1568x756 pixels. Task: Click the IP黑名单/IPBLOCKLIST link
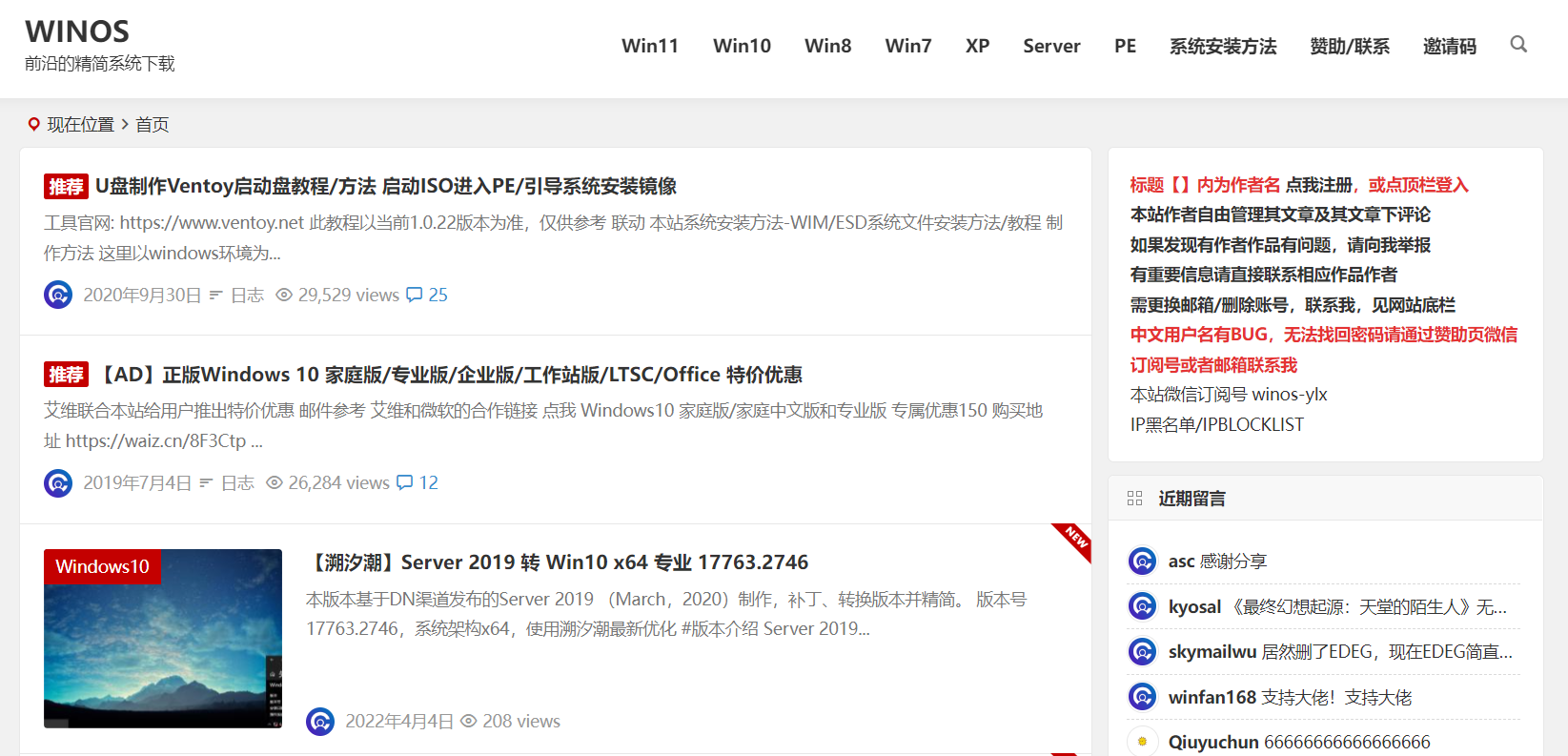[1216, 424]
